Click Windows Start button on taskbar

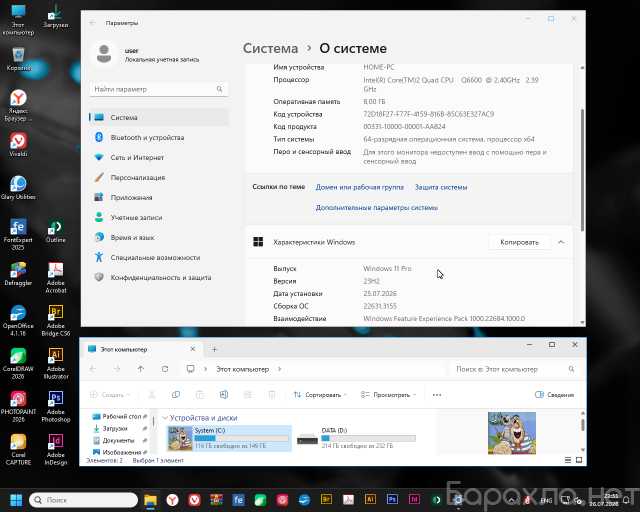pos(16,500)
